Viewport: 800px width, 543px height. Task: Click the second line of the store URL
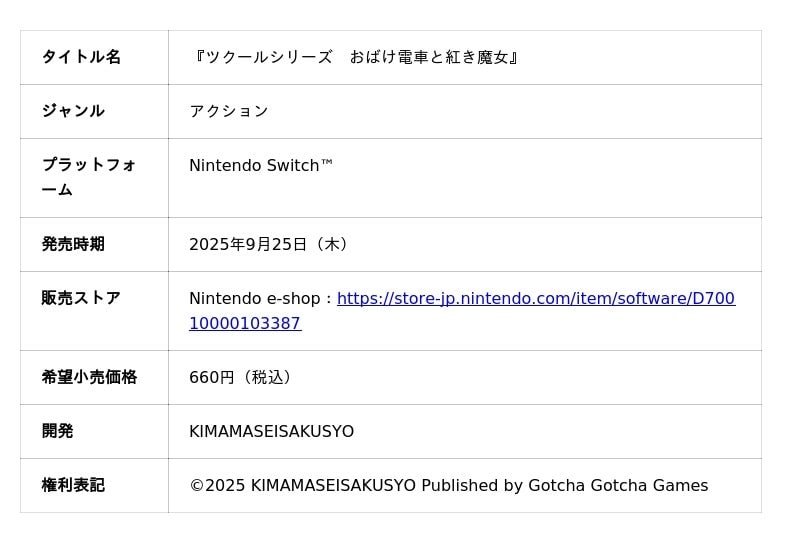245,323
